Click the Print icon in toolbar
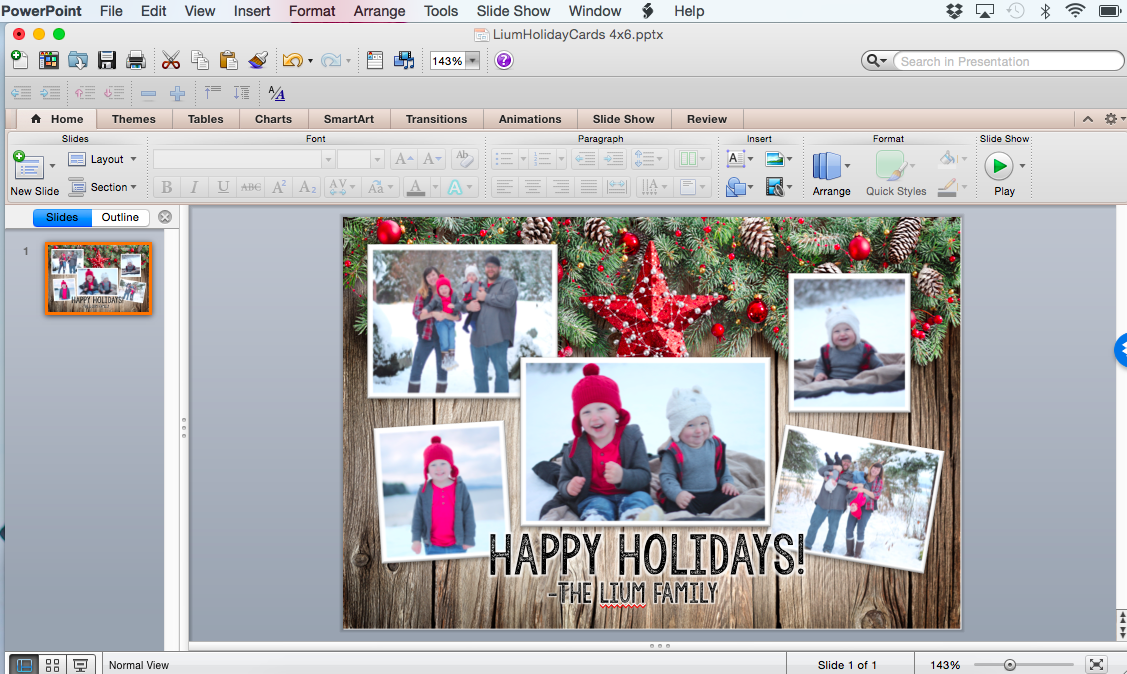Viewport: 1127px width, 674px height. click(136, 61)
